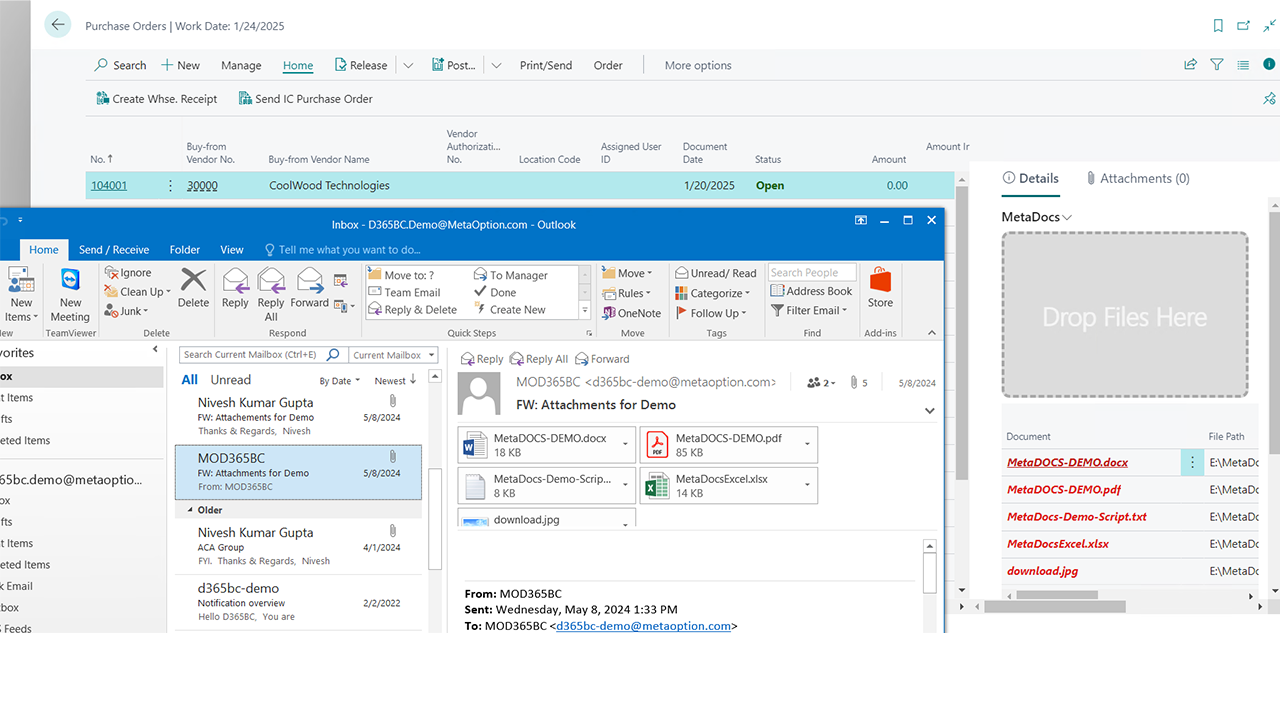This screenshot has height=720, width=1280.
Task: Select the Outlook Folder tab
Action: tap(185, 250)
